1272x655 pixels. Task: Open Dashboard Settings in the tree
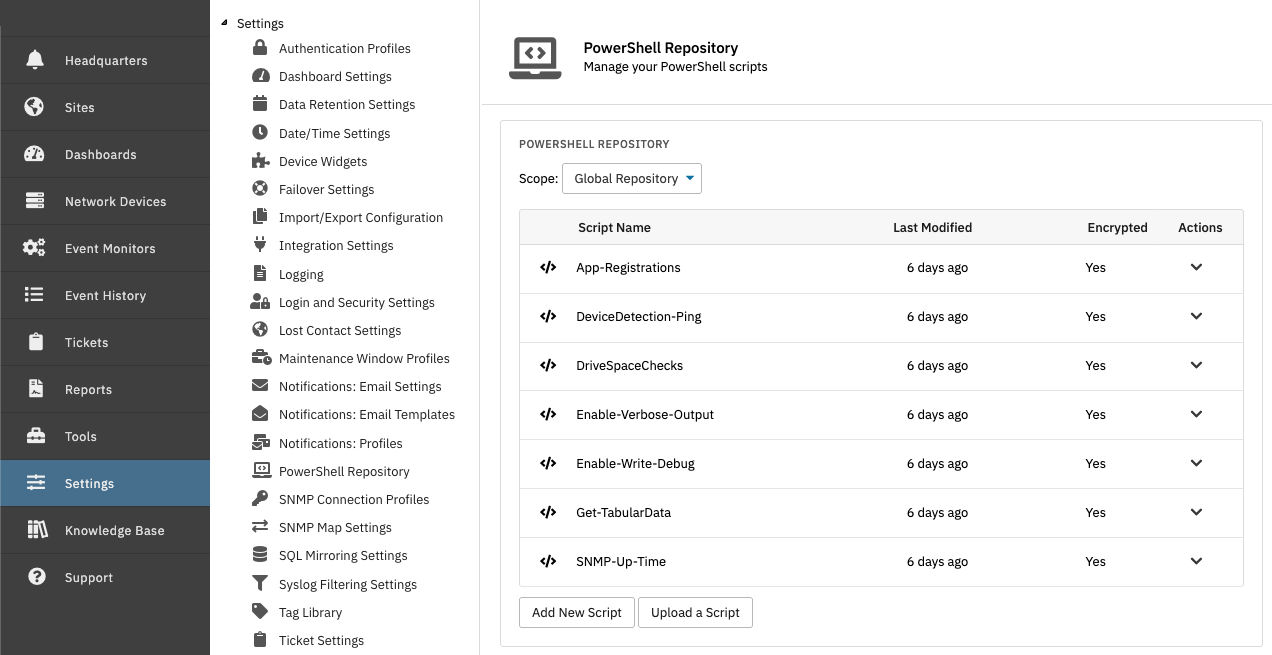tap(335, 76)
